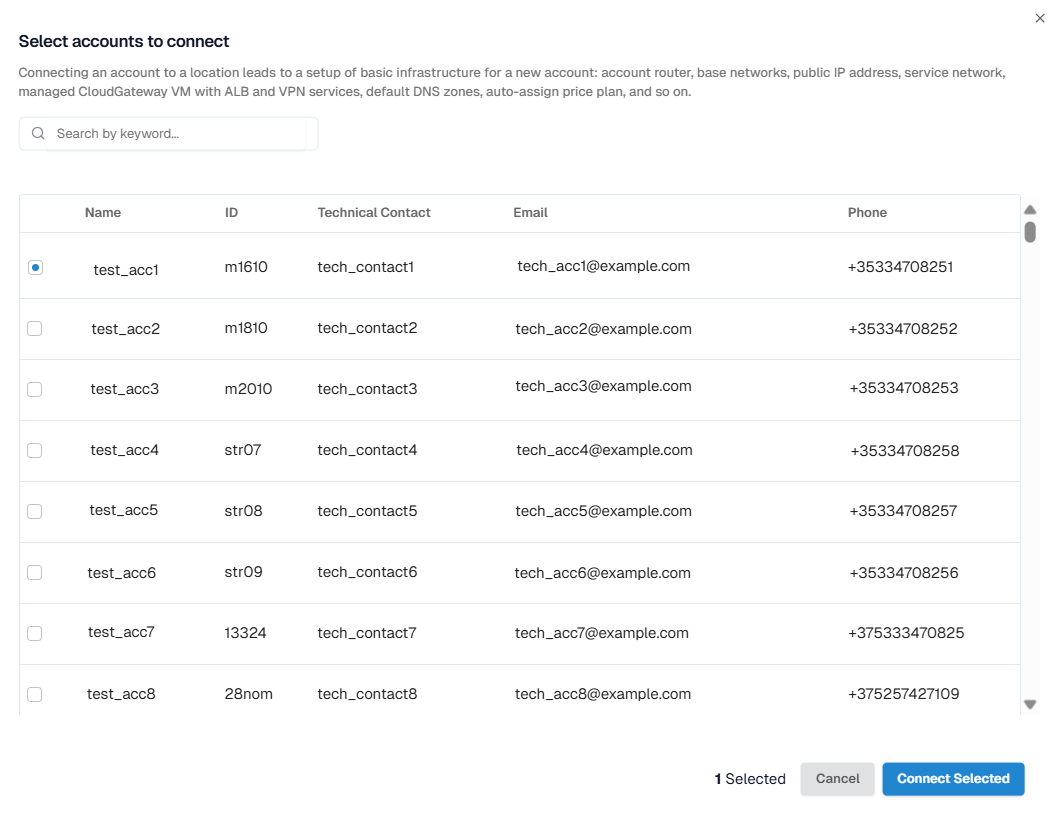Click the vertical scrollbar thumb
The height and width of the screenshot is (822, 1054).
(1030, 232)
